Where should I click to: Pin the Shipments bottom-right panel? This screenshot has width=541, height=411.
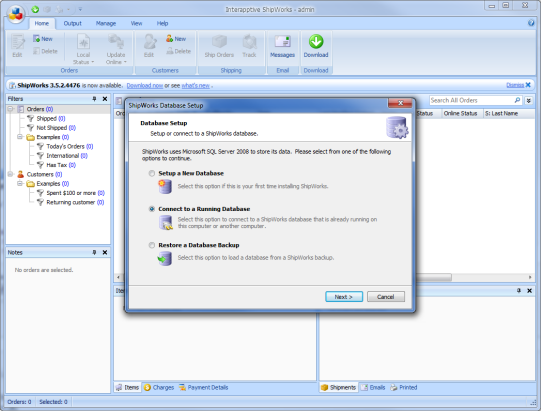(519, 291)
